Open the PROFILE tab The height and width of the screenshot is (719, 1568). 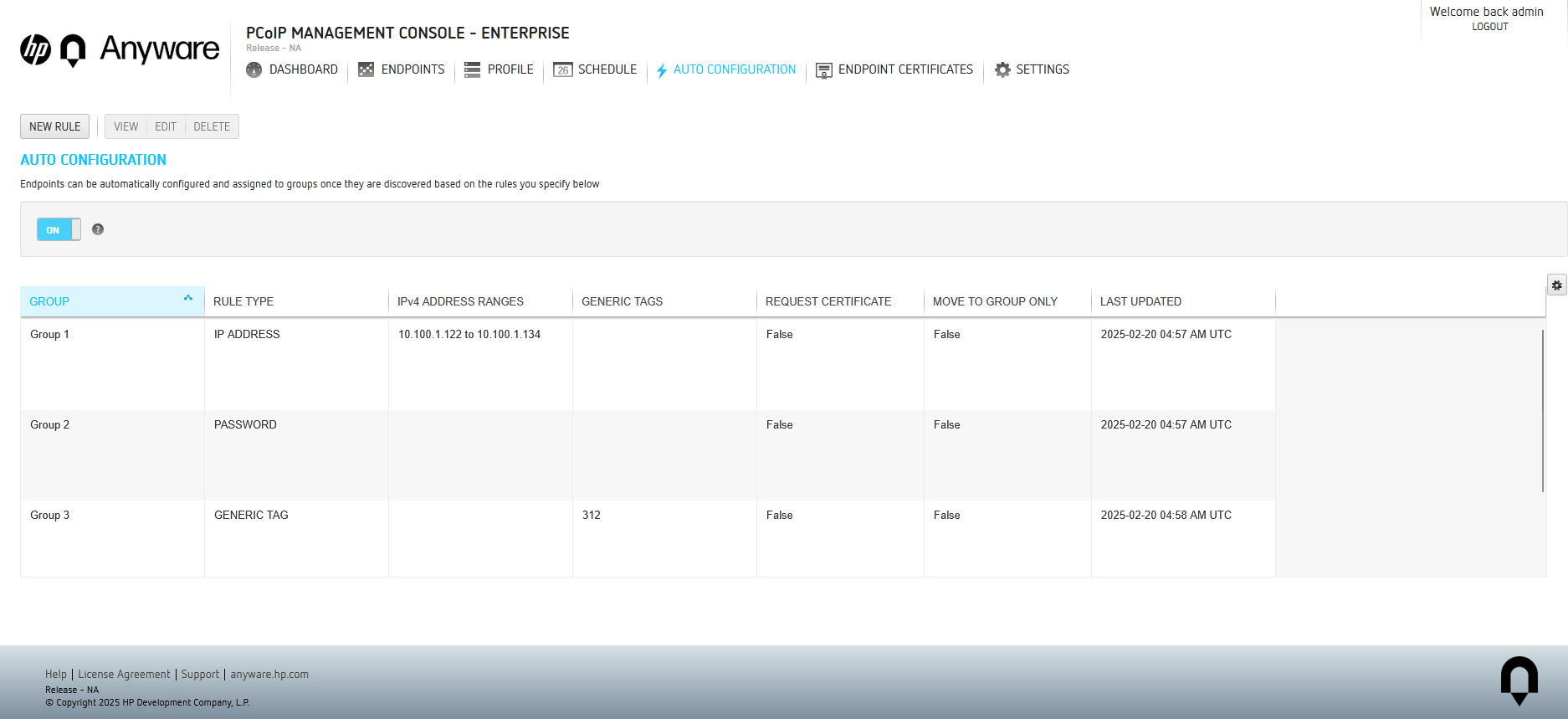click(x=499, y=69)
